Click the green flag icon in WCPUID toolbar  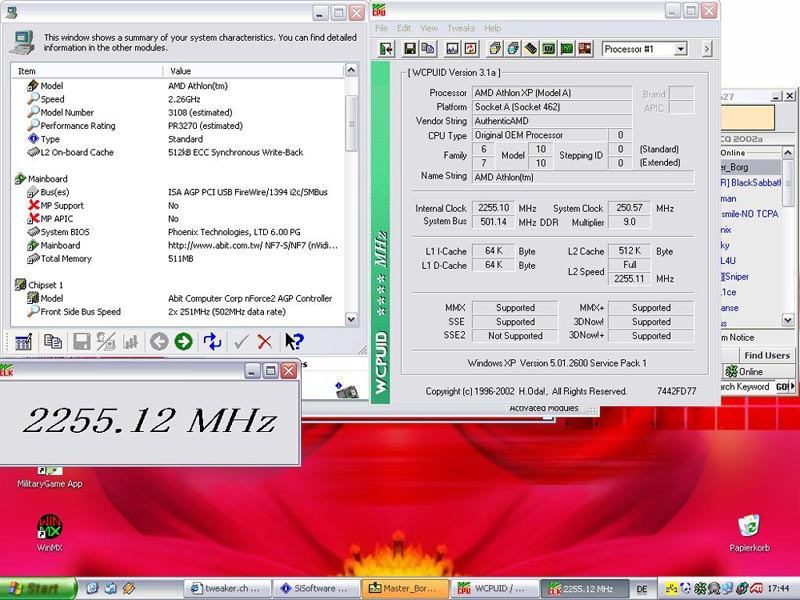click(567, 49)
